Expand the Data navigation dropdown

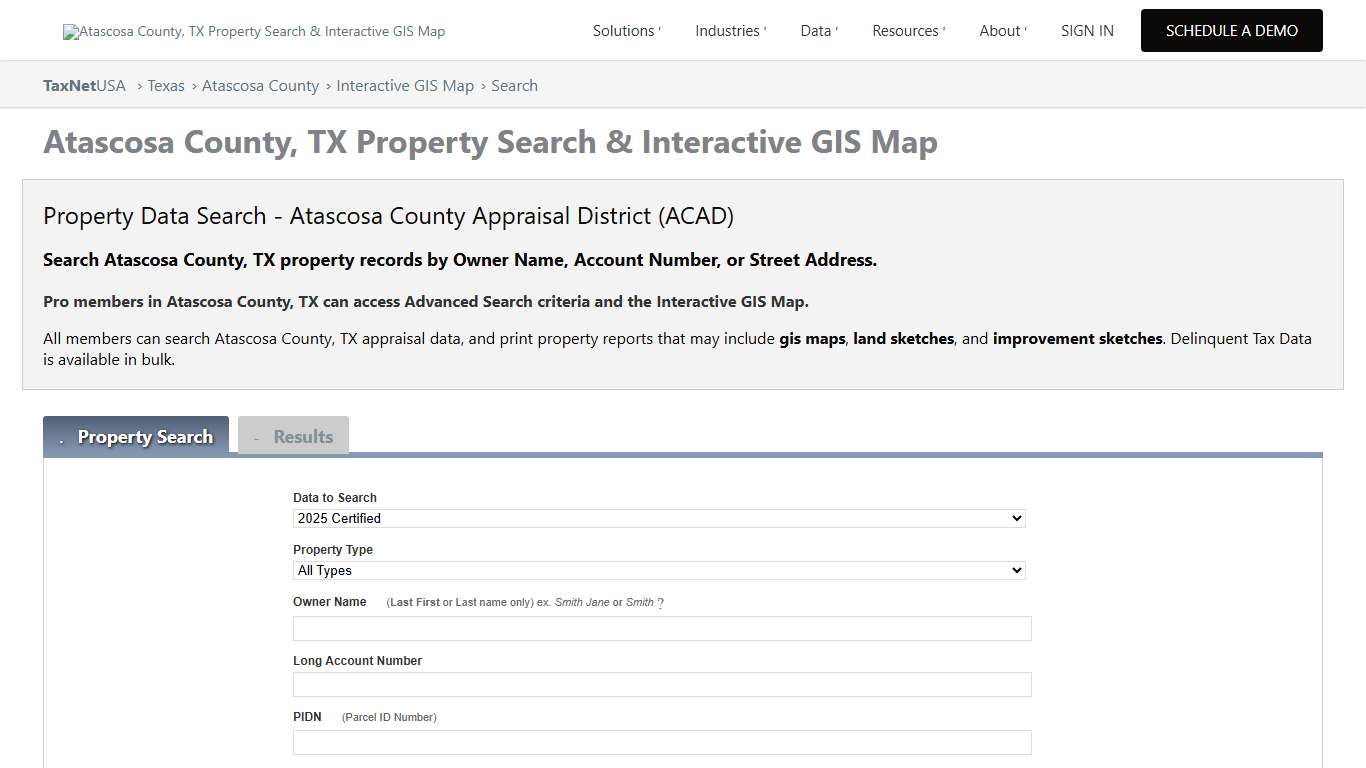pyautogui.click(x=815, y=30)
